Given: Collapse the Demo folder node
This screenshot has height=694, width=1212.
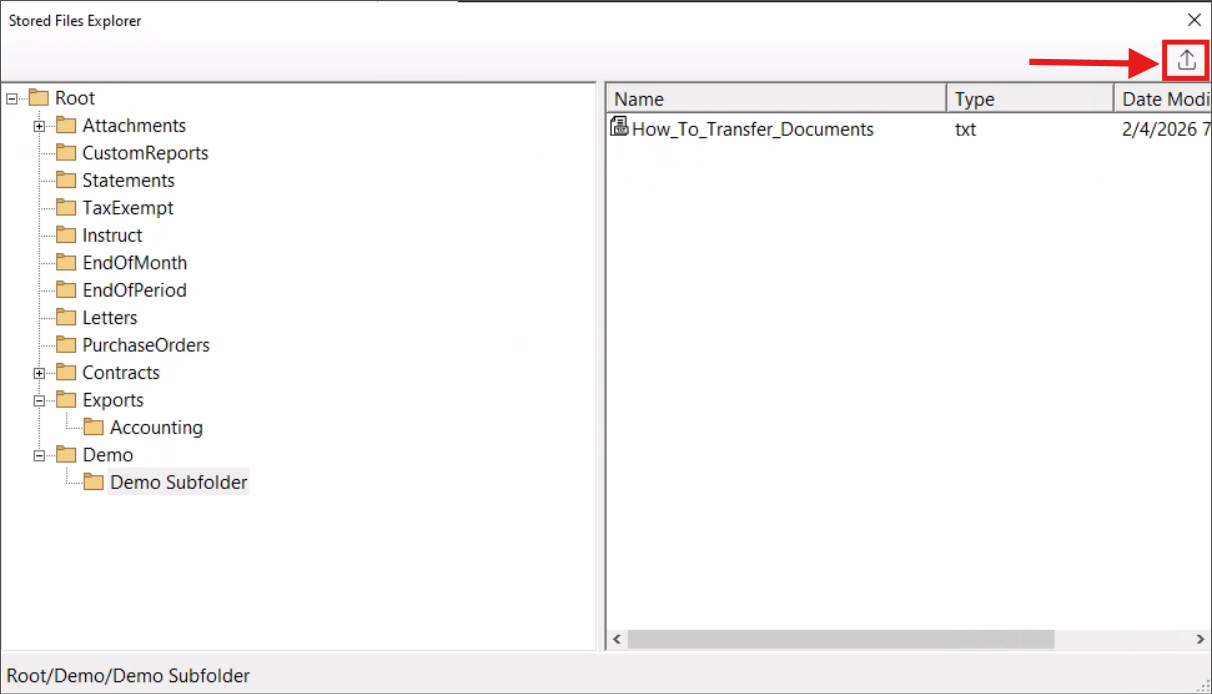Looking at the screenshot, I should click(39, 455).
